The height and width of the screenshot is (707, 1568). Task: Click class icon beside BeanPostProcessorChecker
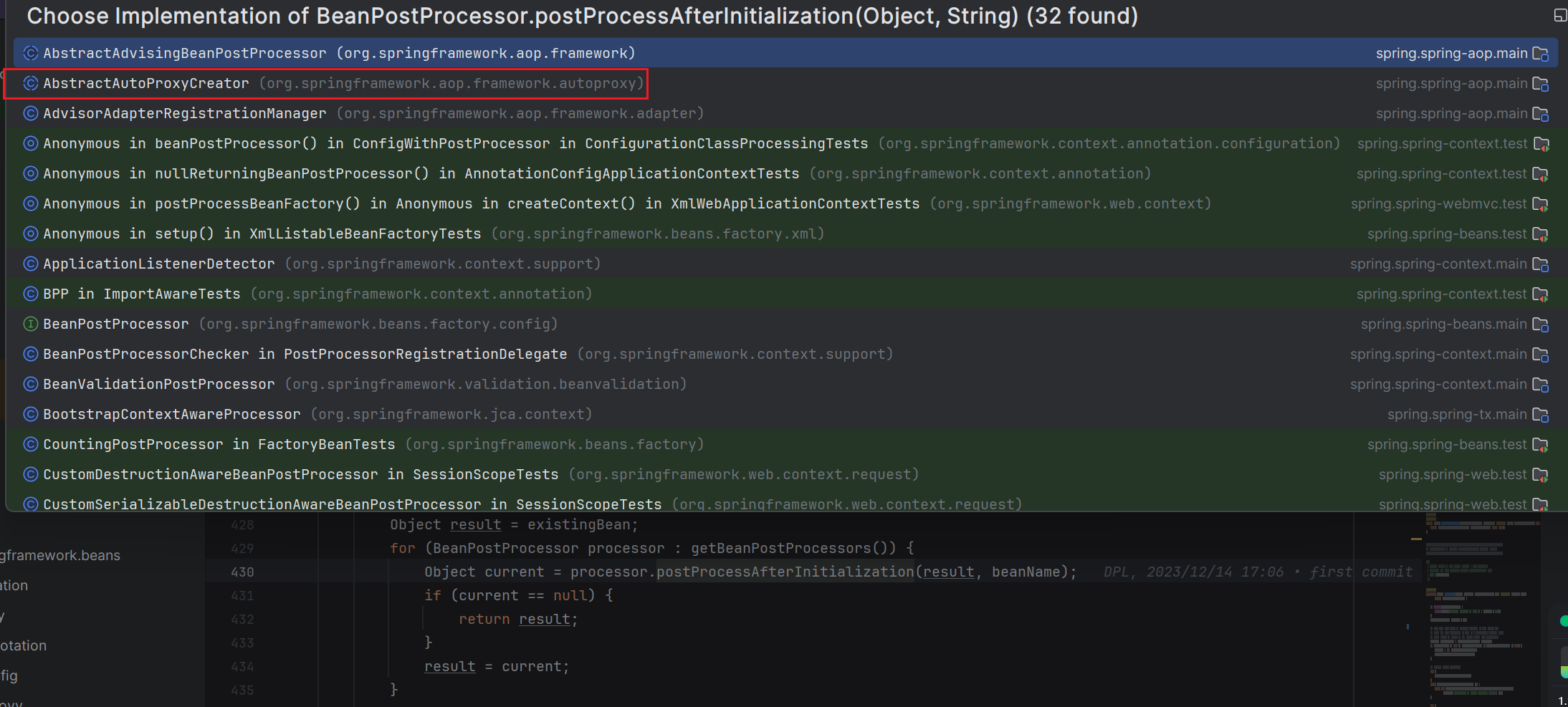31,354
